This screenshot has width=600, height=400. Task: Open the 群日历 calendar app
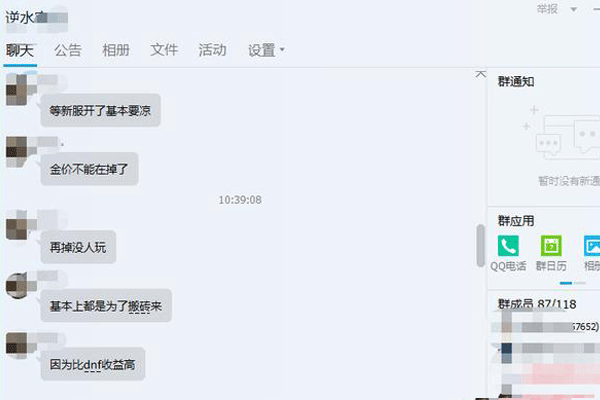coord(551,246)
